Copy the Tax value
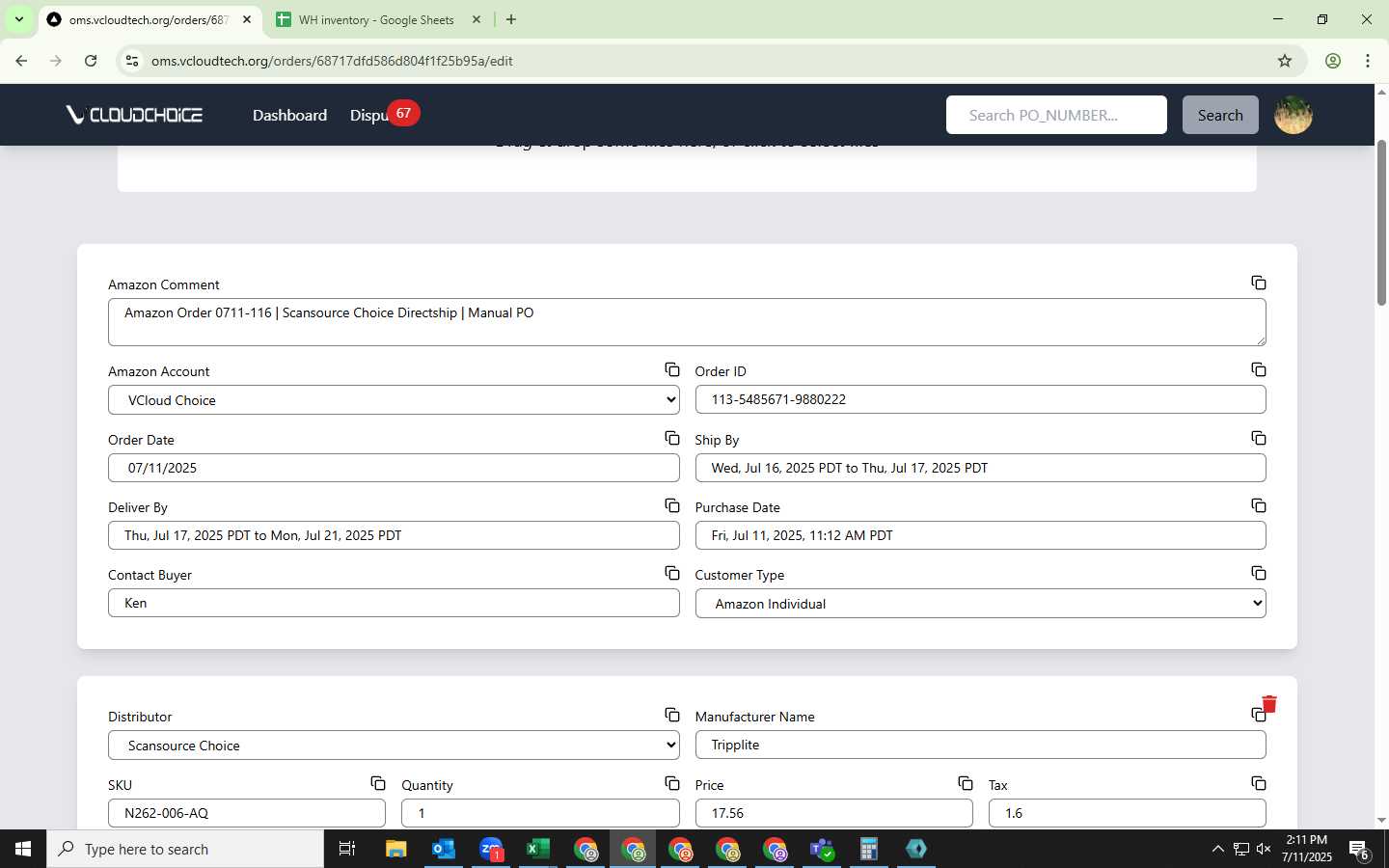Image resolution: width=1389 pixels, height=868 pixels. click(x=1259, y=783)
